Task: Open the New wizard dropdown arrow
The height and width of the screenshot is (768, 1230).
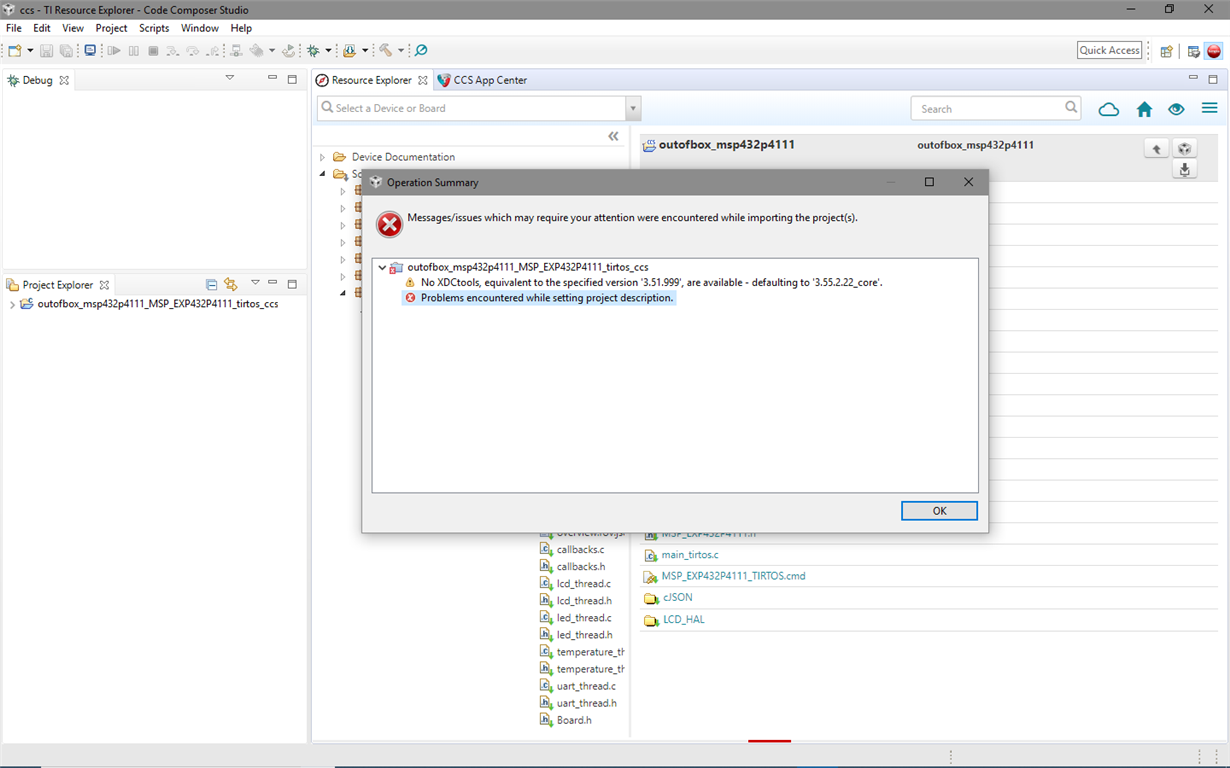Action: pyautogui.click(x=30, y=51)
